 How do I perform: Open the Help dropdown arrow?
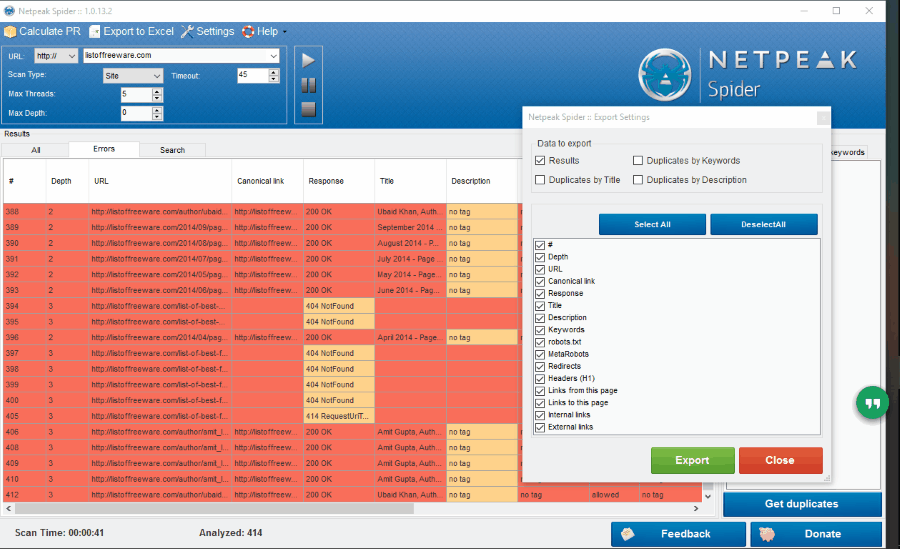pos(285,32)
